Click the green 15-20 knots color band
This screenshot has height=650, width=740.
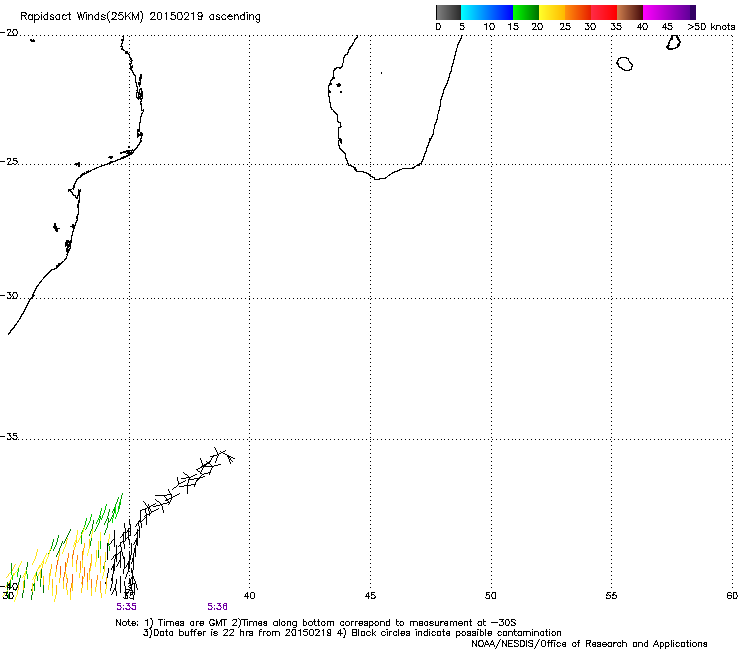pos(526,12)
